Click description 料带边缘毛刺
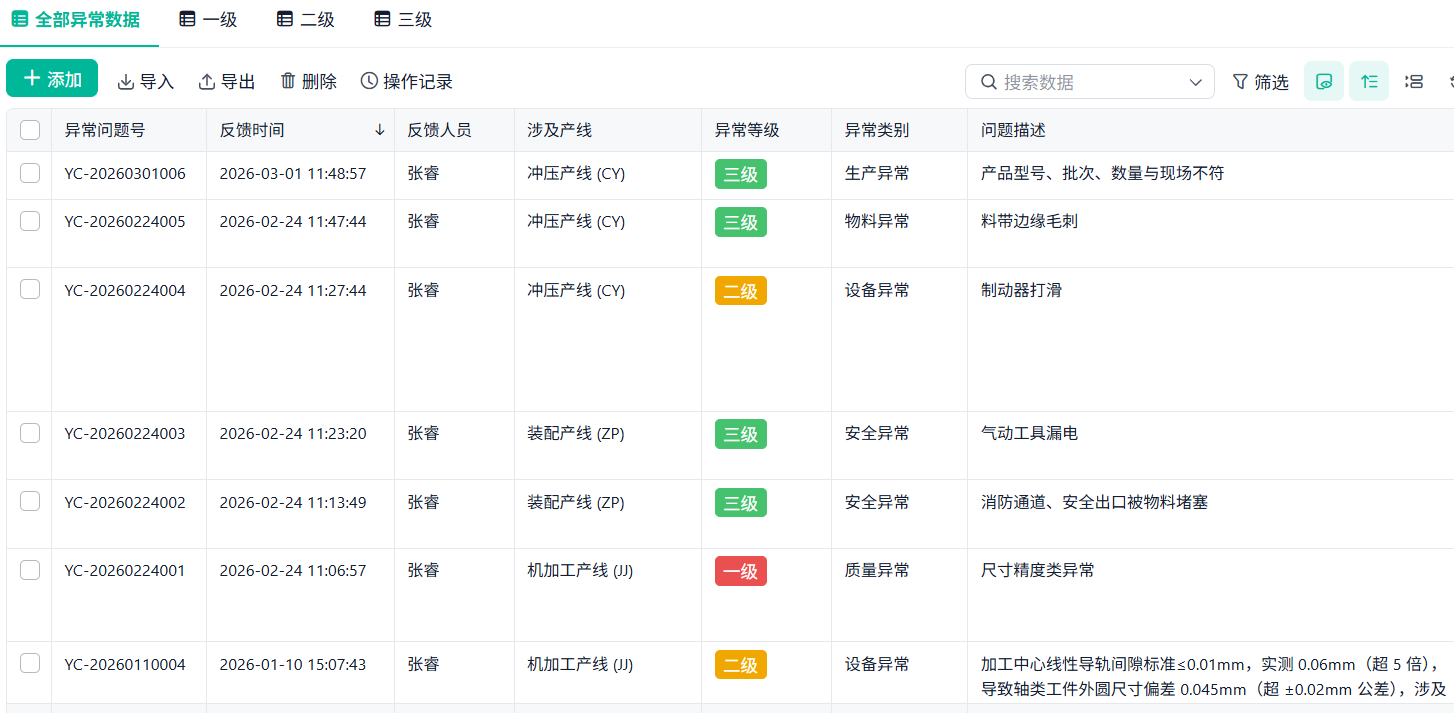Screen dimensions: 1454x713 coord(1029,222)
